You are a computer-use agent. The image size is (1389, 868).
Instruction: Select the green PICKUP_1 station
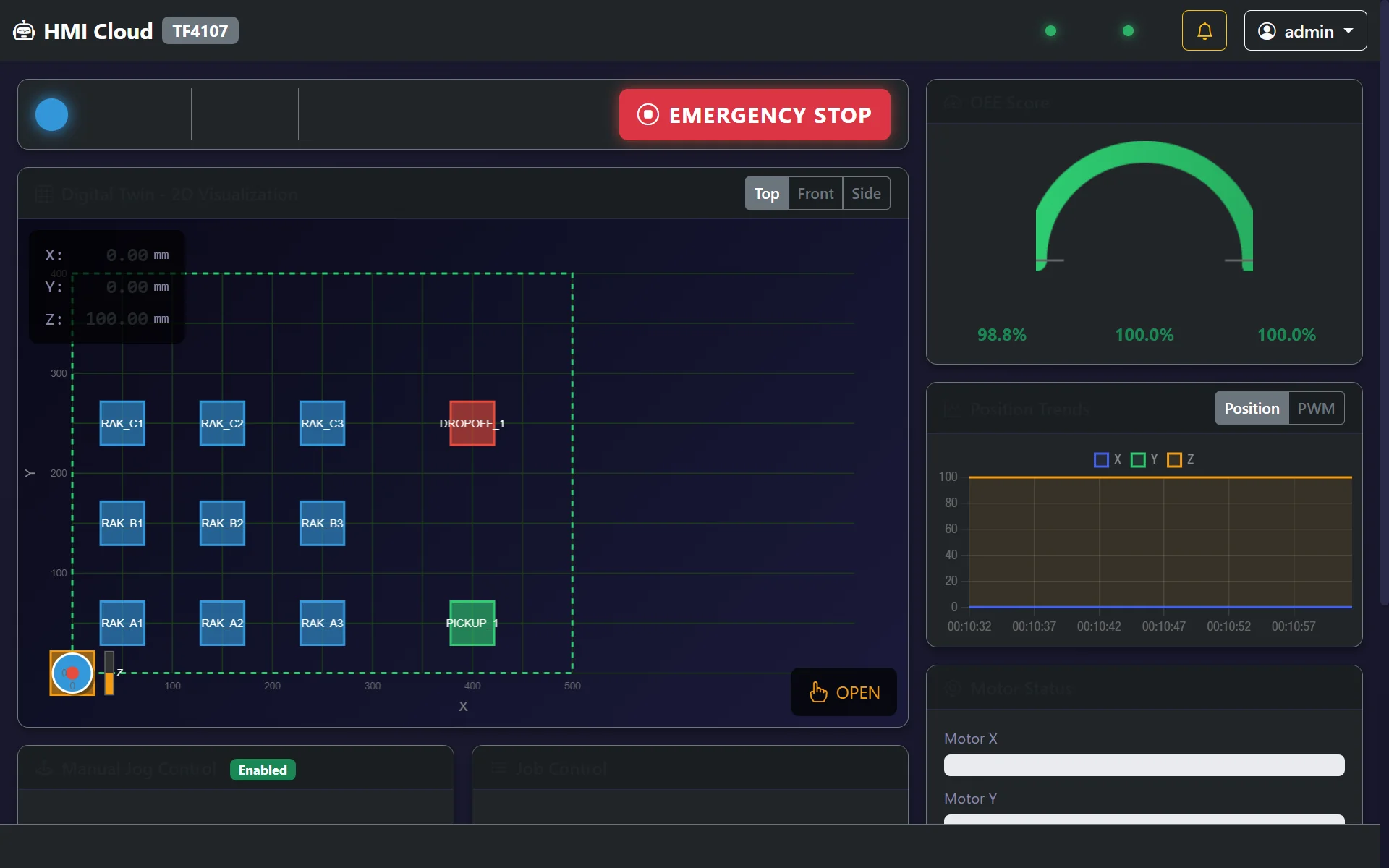tap(472, 623)
